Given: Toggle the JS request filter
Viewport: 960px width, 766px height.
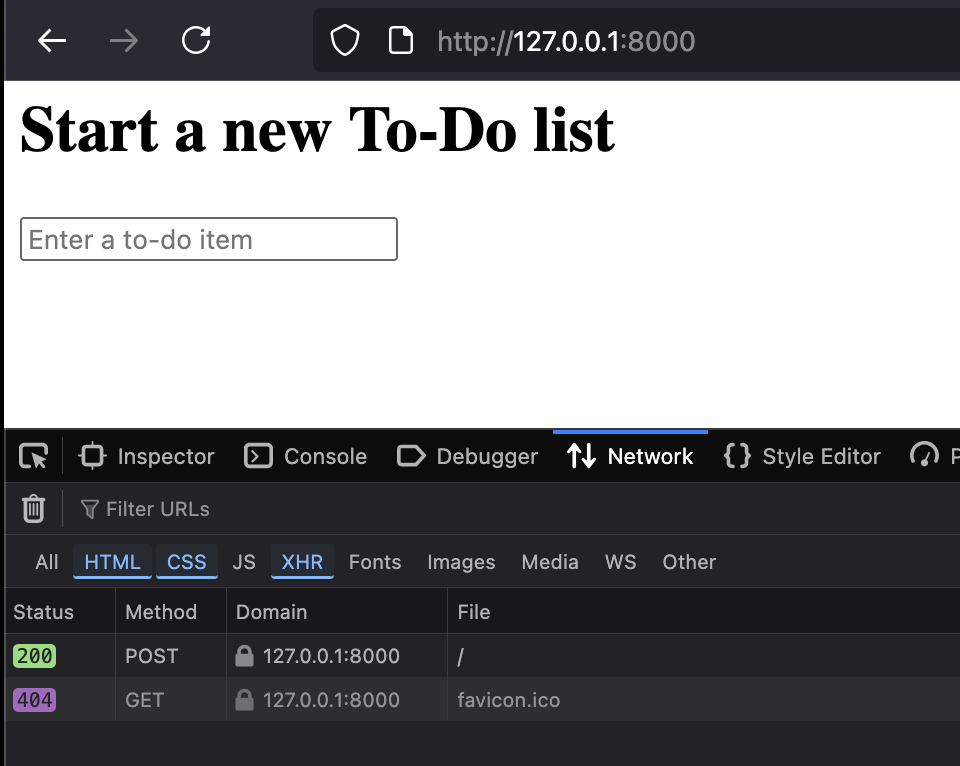Looking at the screenshot, I should tap(244, 562).
